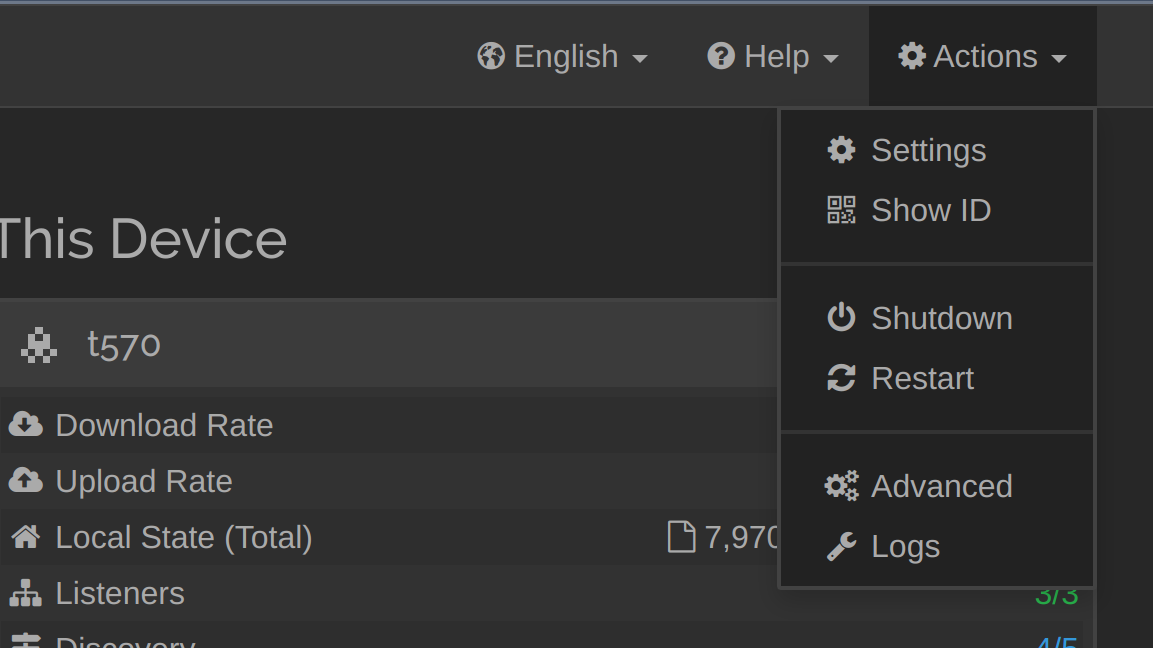
Task: Click the t570 device identicon
Action: coord(39,345)
